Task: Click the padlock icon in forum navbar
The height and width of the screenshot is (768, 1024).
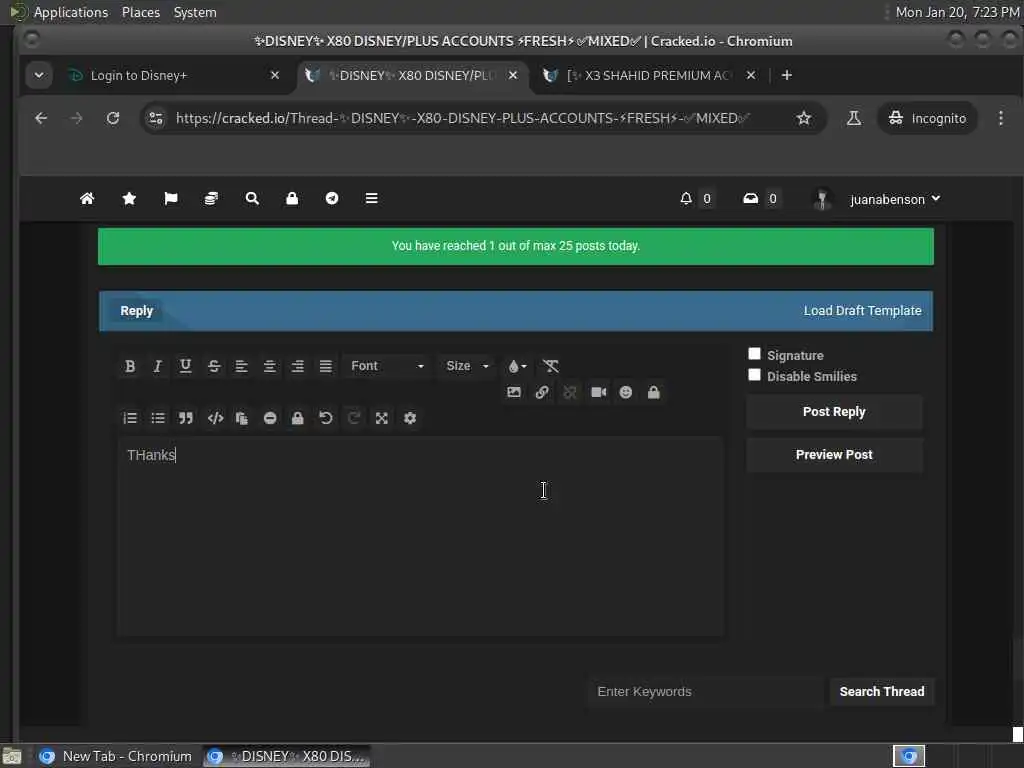Action: pos(292,199)
